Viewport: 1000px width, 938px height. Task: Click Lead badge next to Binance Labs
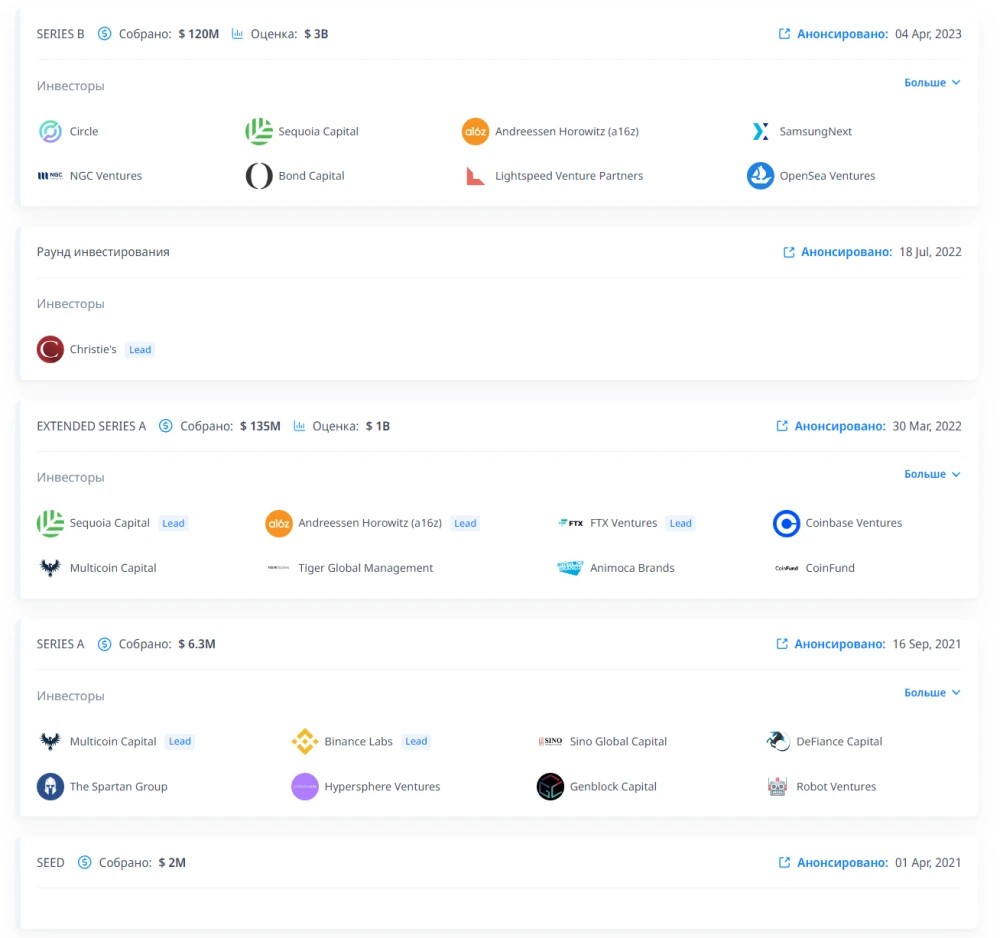(416, 742)
